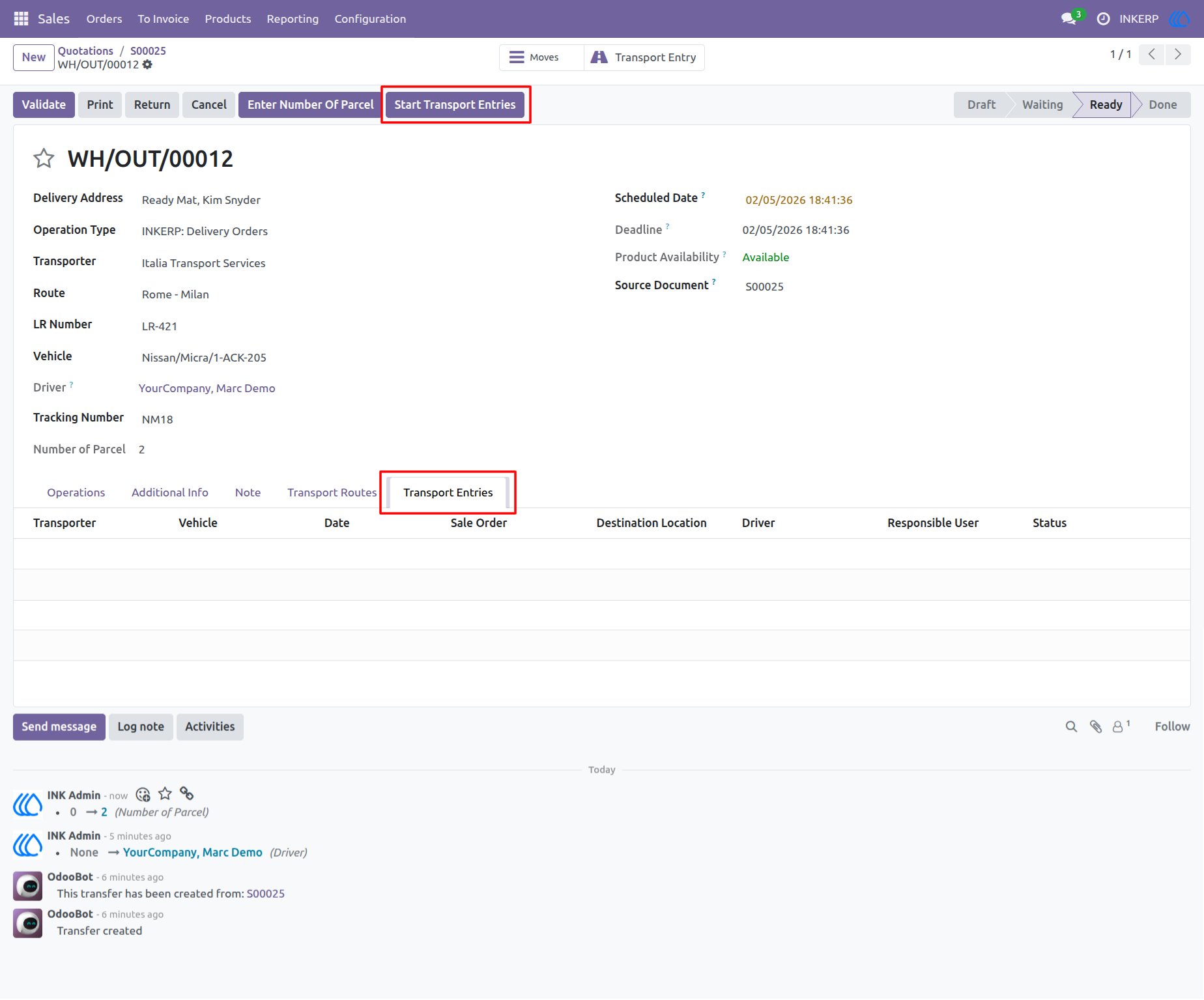1204x1000 pixels.
Task: Open Transport Entry smart button
Action: click(x=644, y=57)
